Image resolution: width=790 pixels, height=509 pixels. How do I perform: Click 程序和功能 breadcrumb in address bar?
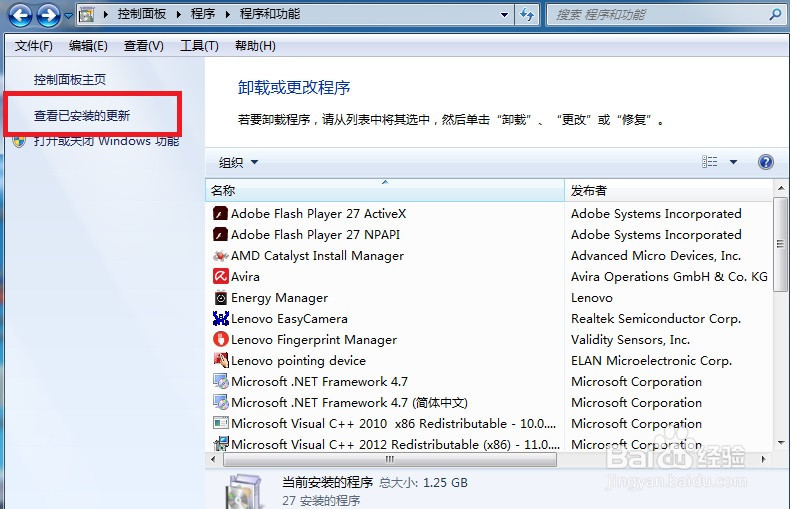click(x=270, y=14)
